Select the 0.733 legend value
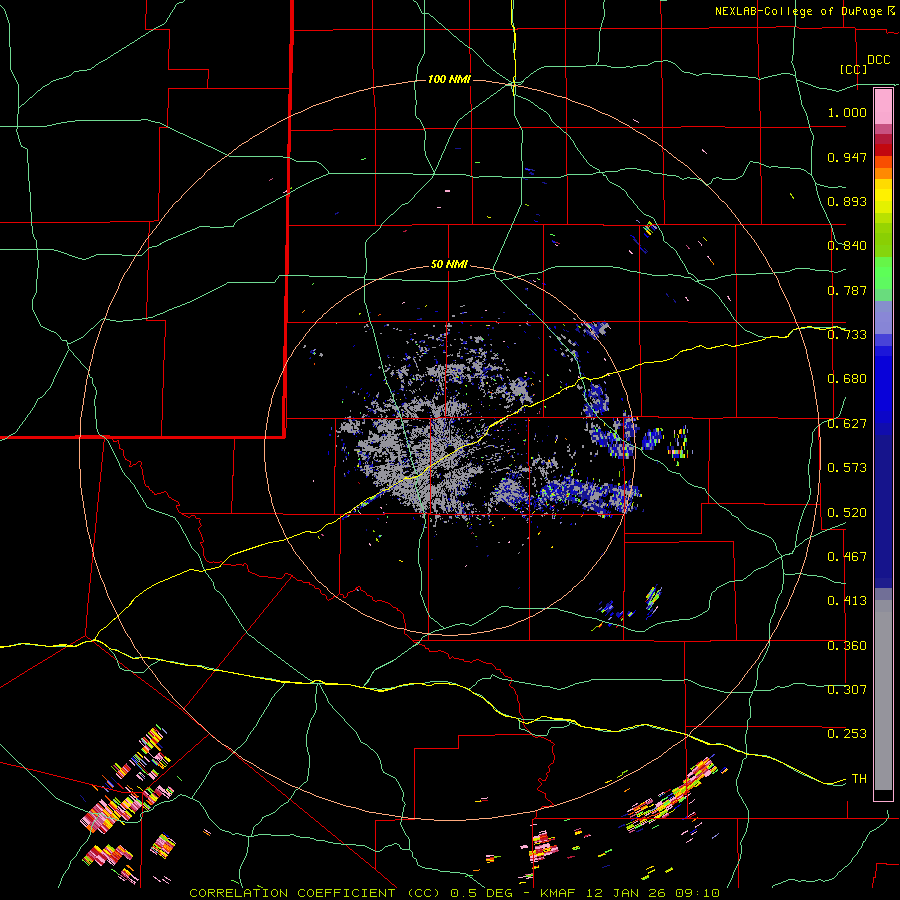This screenshot has width=900, height=900. 847,335
